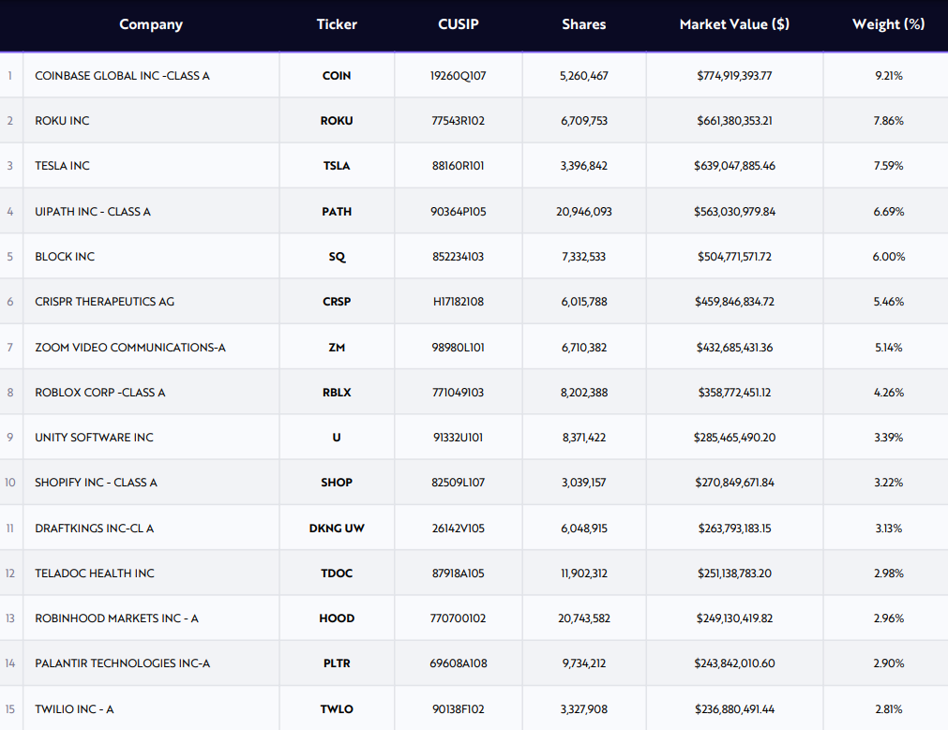Click the RBLX ticker symbol

click(336, 393)
